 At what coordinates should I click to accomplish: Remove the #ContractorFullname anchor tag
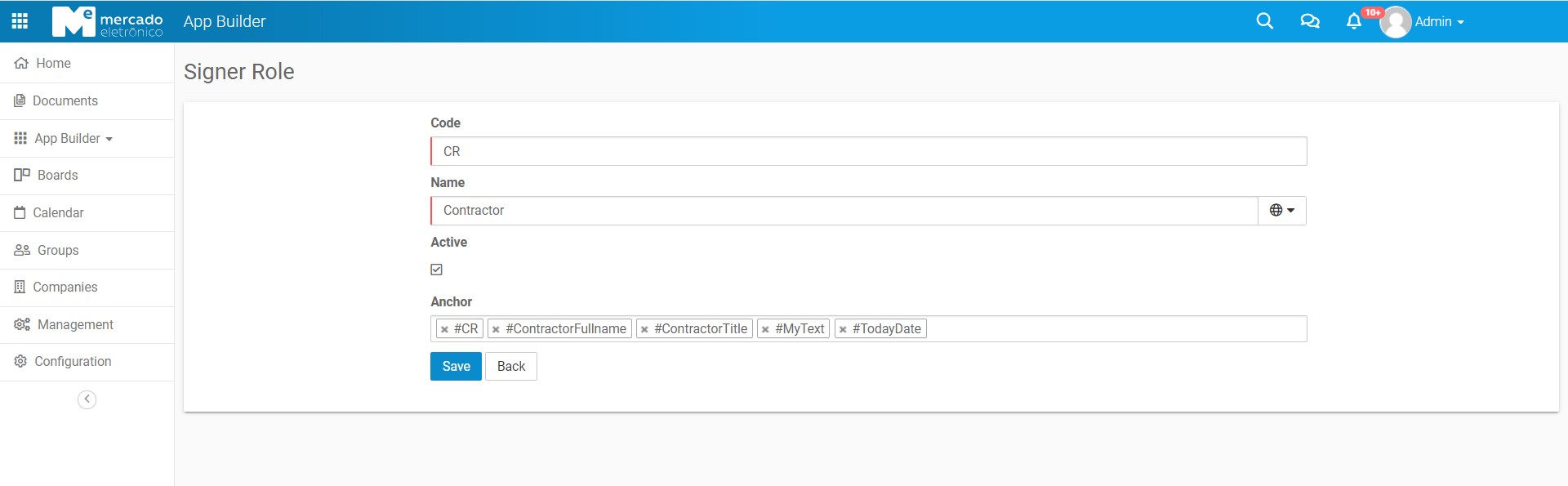click(x=496, y=329)
